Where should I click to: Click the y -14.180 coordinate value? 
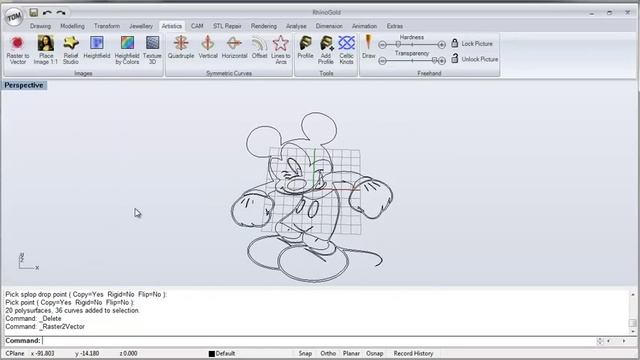87,353
